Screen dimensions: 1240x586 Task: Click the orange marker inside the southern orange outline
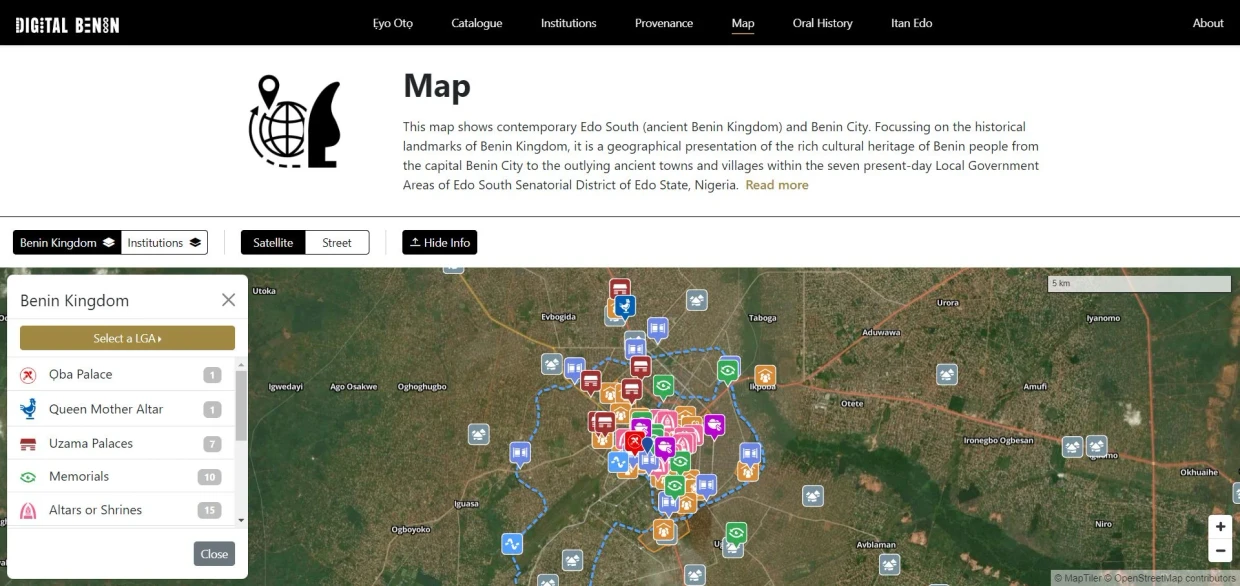(663, 530)
